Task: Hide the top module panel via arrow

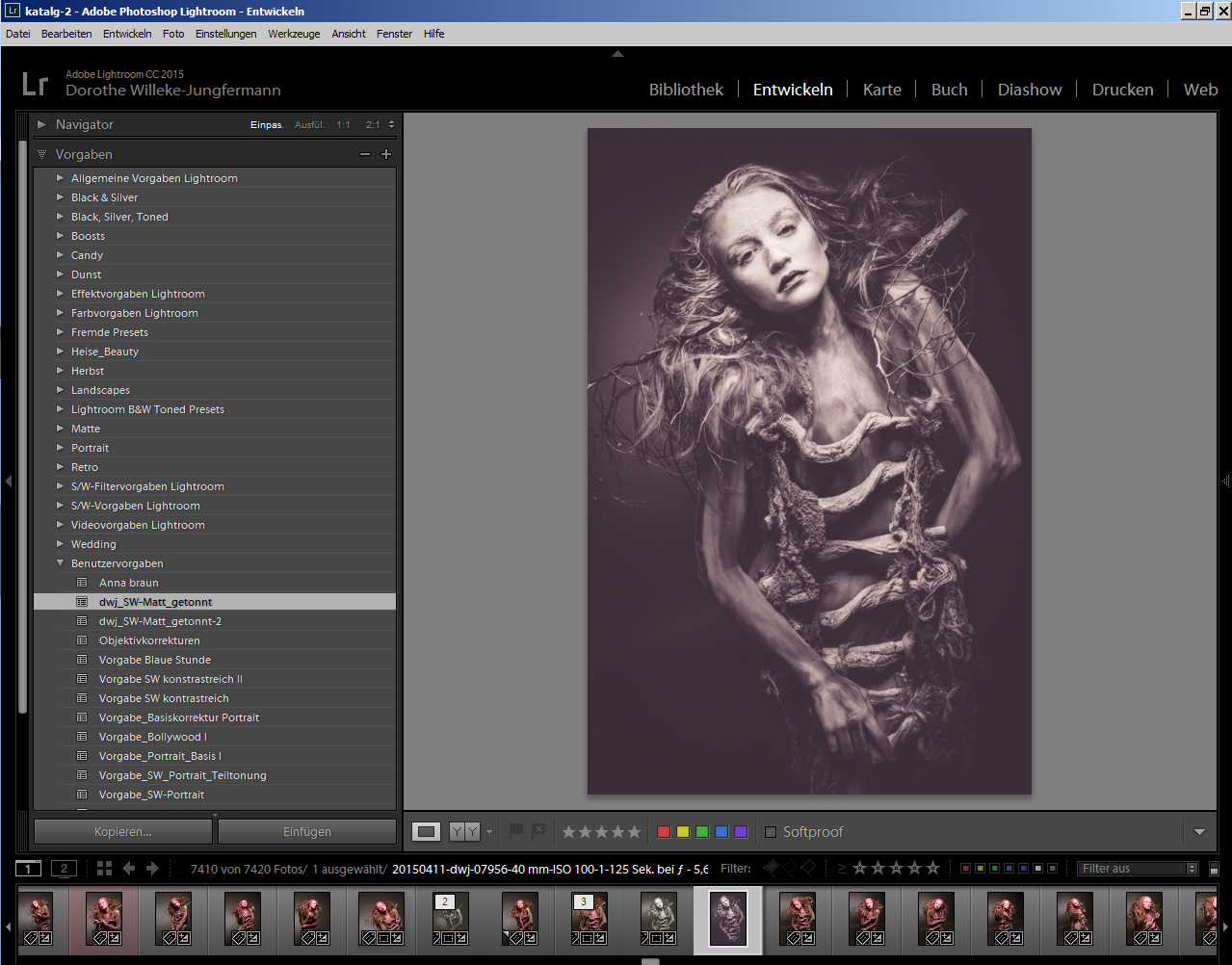Action: pyautogui.click(x=617, y=54)
